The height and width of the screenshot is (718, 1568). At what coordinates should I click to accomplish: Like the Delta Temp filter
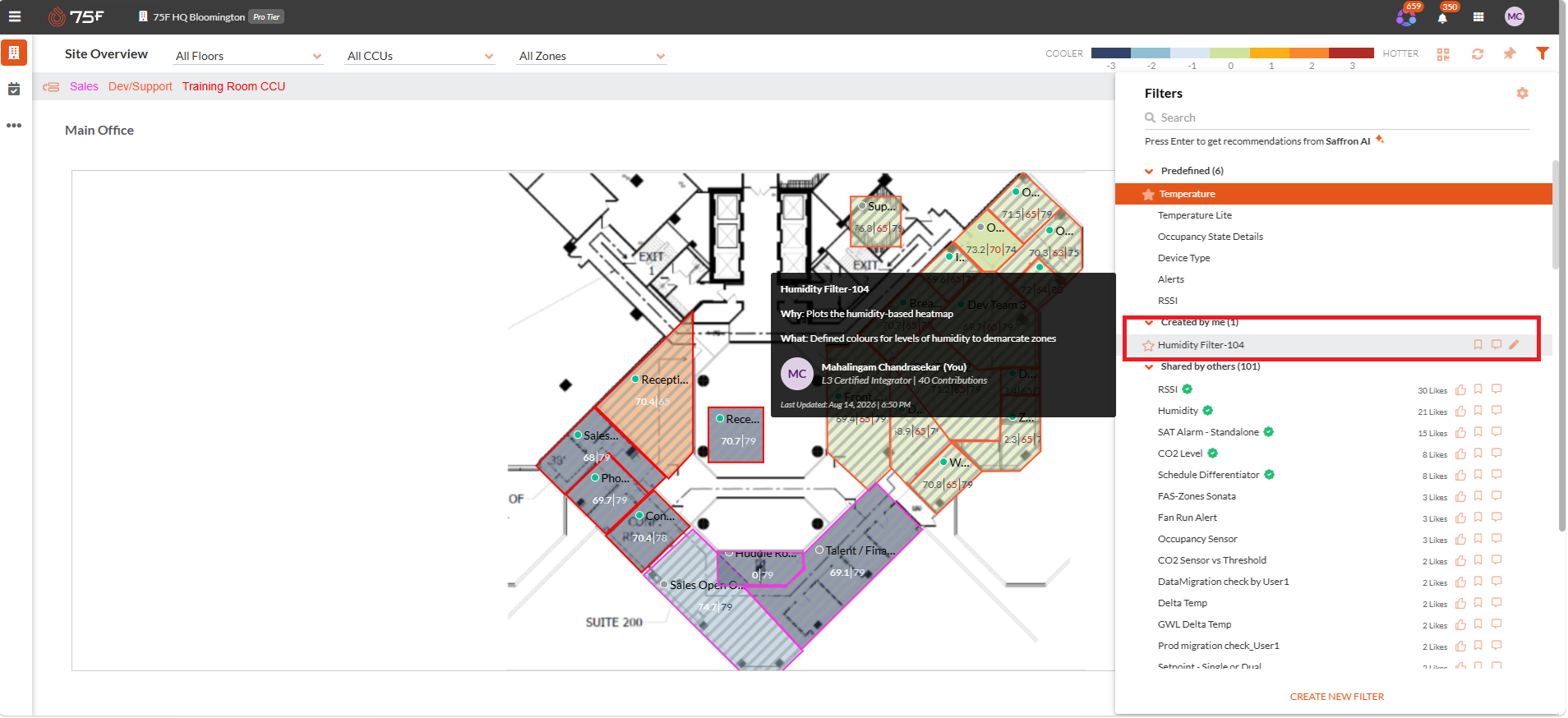(1460, 604)
